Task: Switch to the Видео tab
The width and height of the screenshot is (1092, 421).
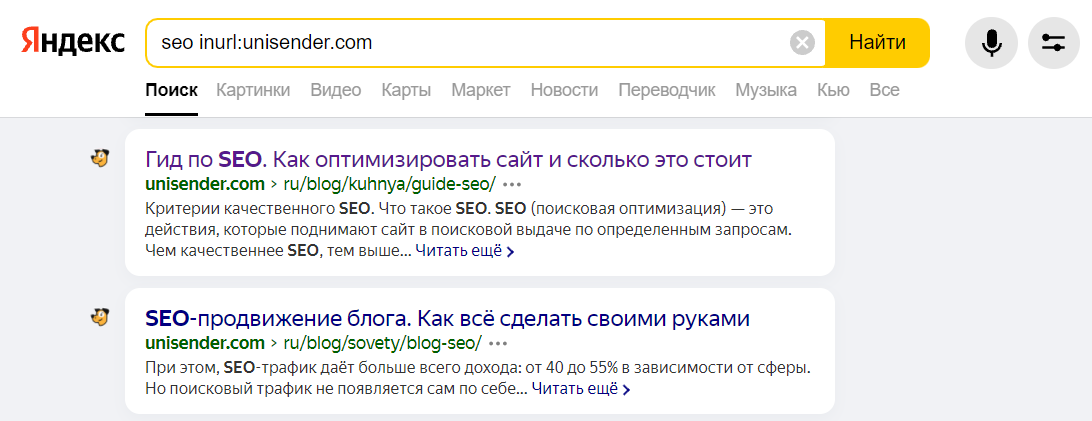Action: pyautogui.click(x=336, y=90)
